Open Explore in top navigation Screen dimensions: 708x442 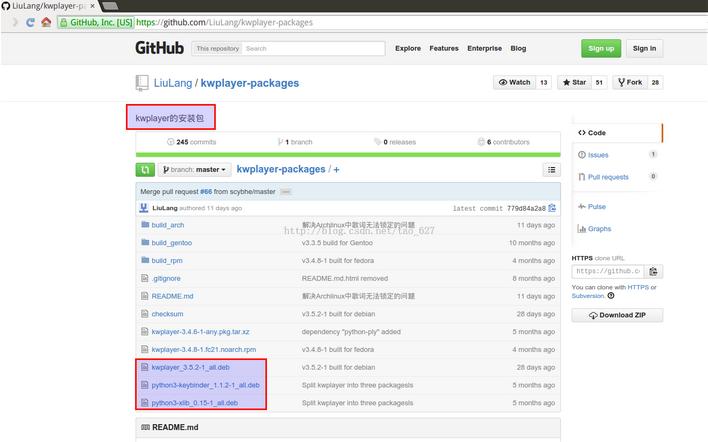coord(408,48)
